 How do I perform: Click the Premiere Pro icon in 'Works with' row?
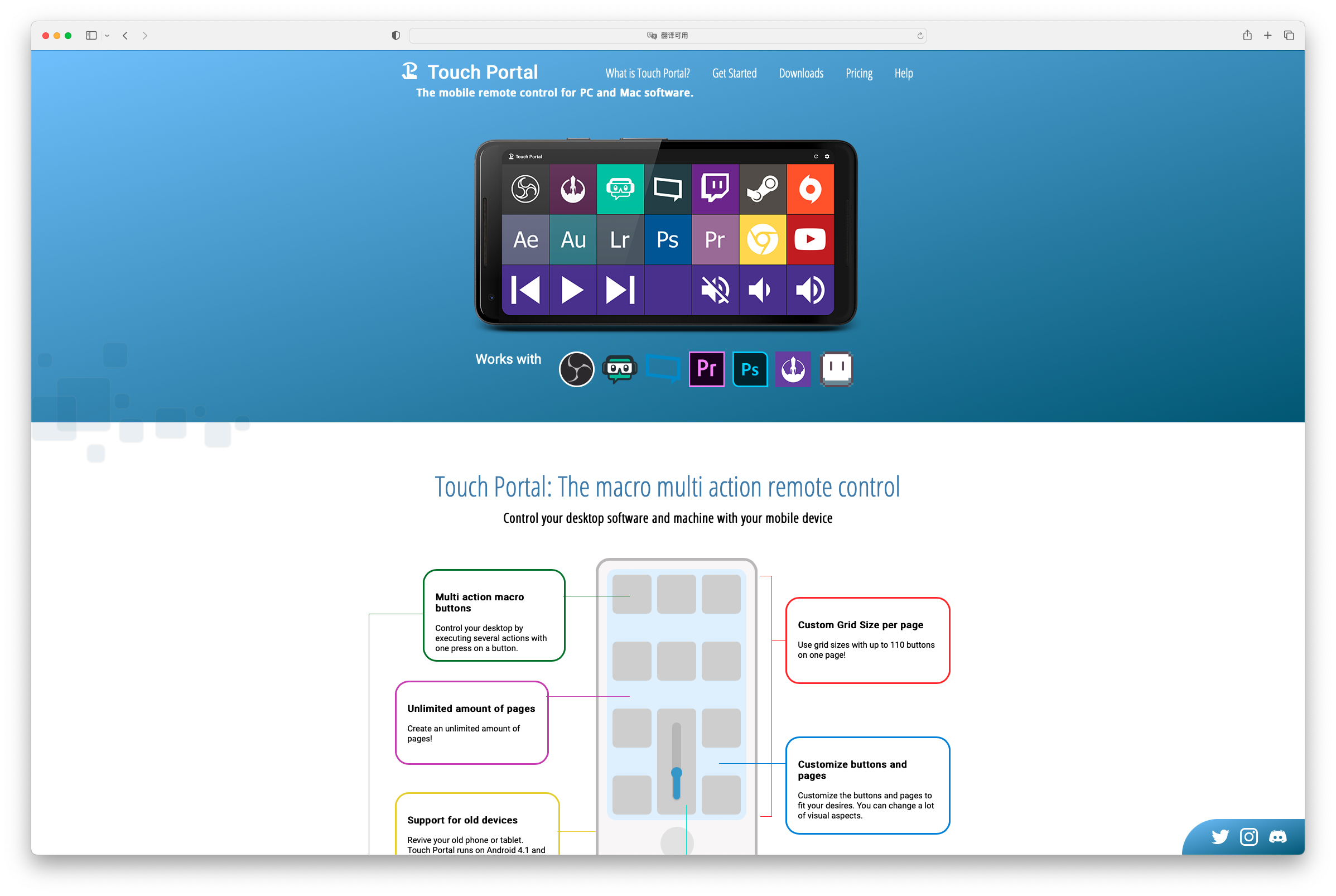[x=706, y=369]
